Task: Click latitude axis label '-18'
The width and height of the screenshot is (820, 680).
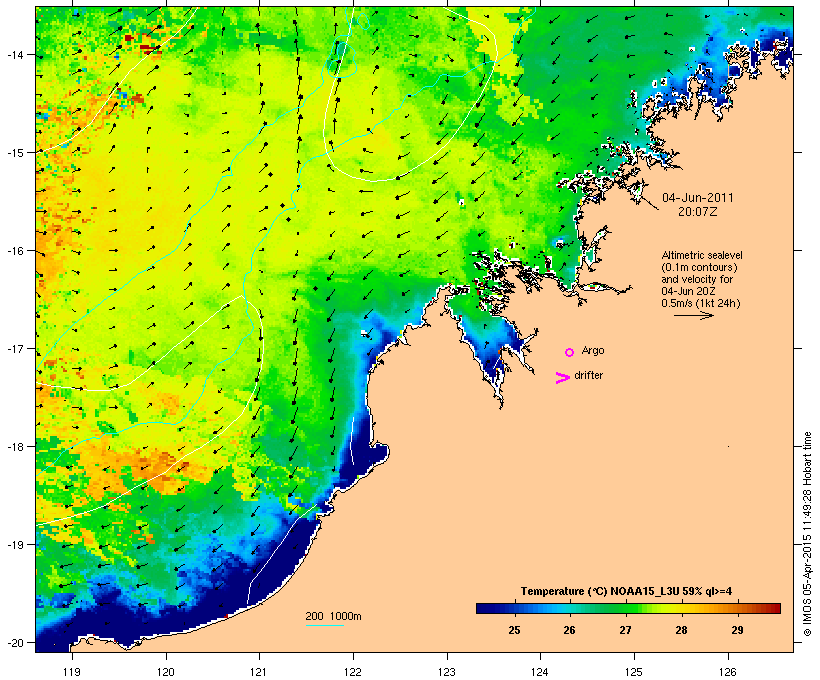Action: pyautogui.click(x=14, y=447)
